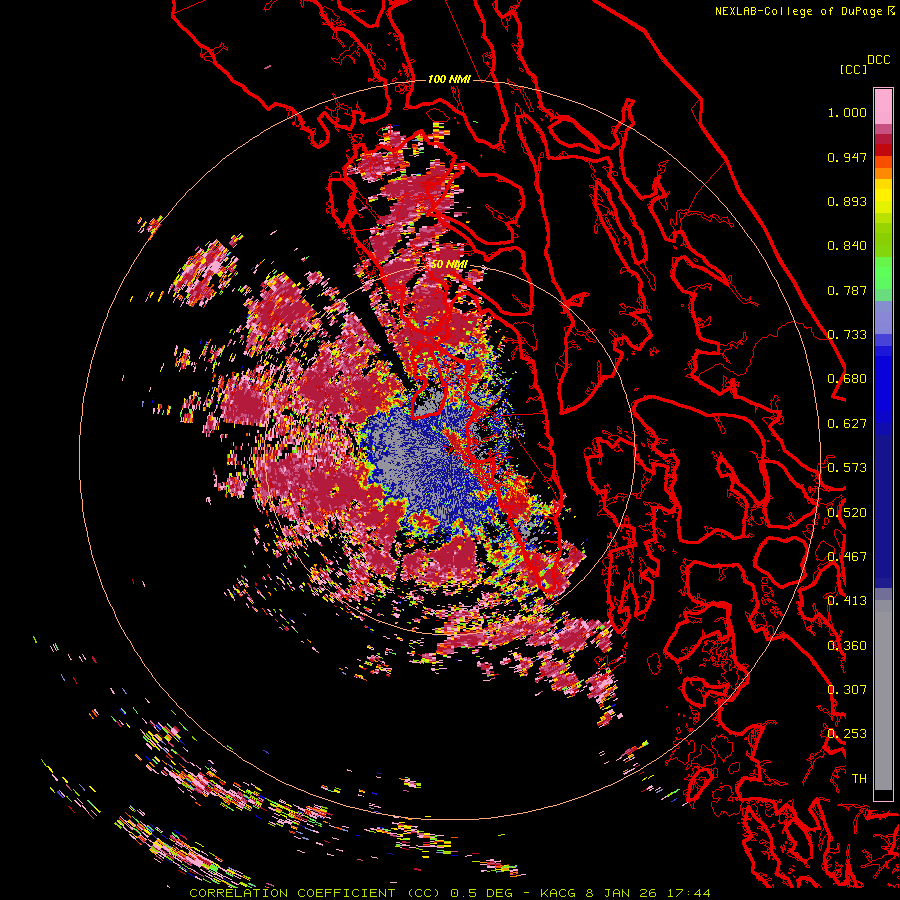The width and height of the screenshot is (900, 900).
Task: Select the 0.253 scale value
Action: (847, 734)
